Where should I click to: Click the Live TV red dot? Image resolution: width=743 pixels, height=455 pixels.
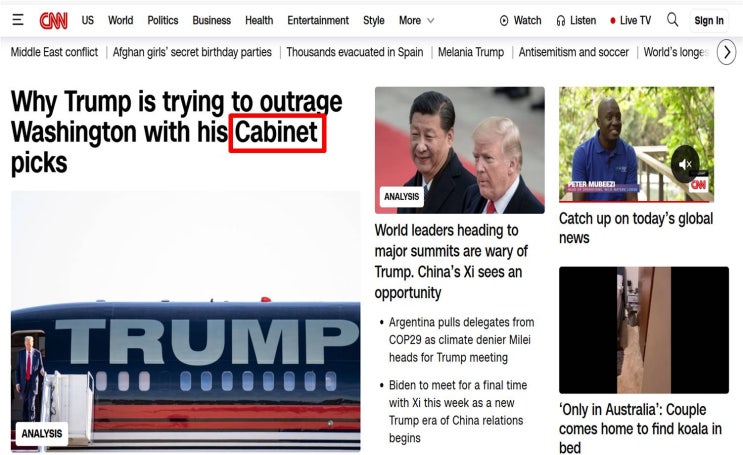click(x=613, y=20)
